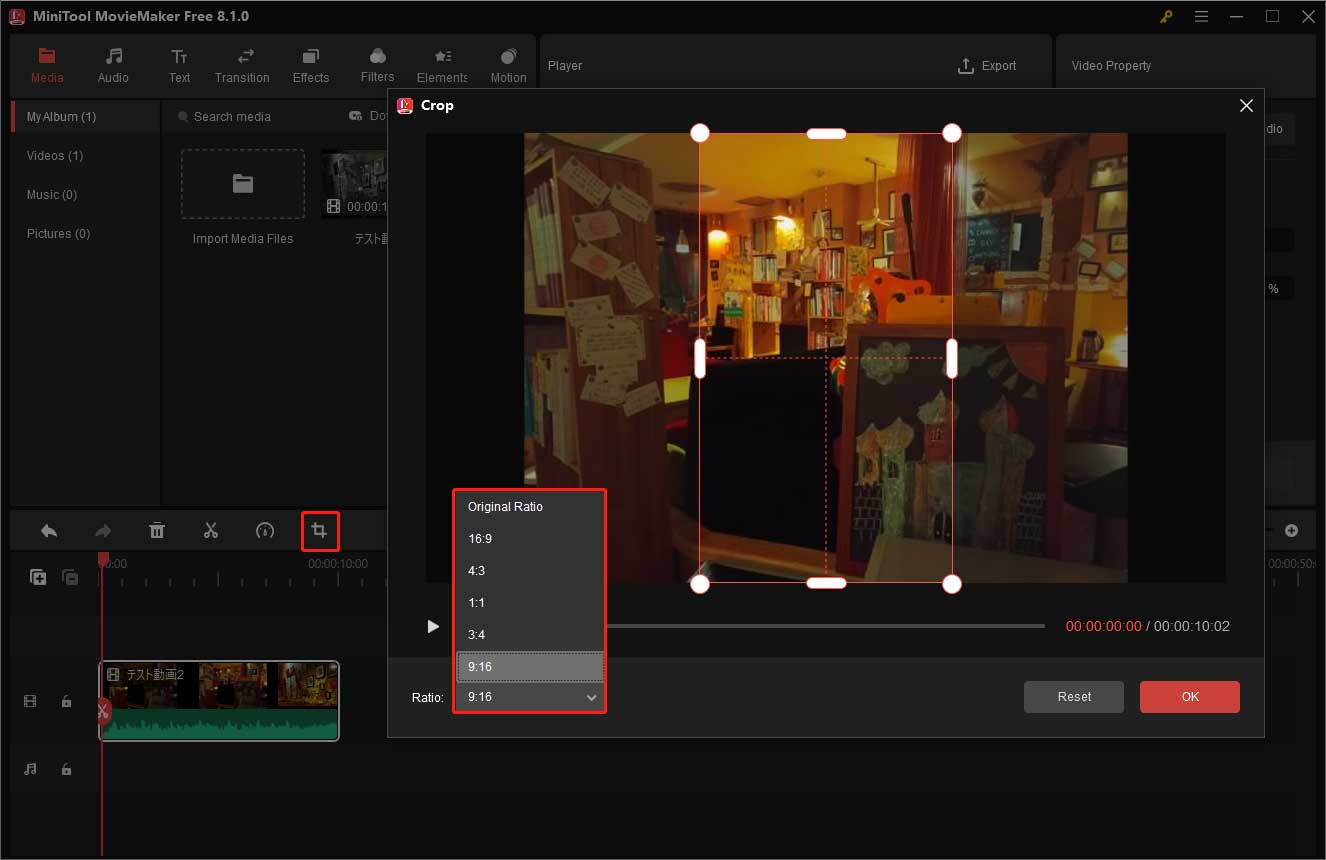The width and height of the screenshot is (1326, 860).
Task: Confirm crop with OK button
Action: (1190, 697)
